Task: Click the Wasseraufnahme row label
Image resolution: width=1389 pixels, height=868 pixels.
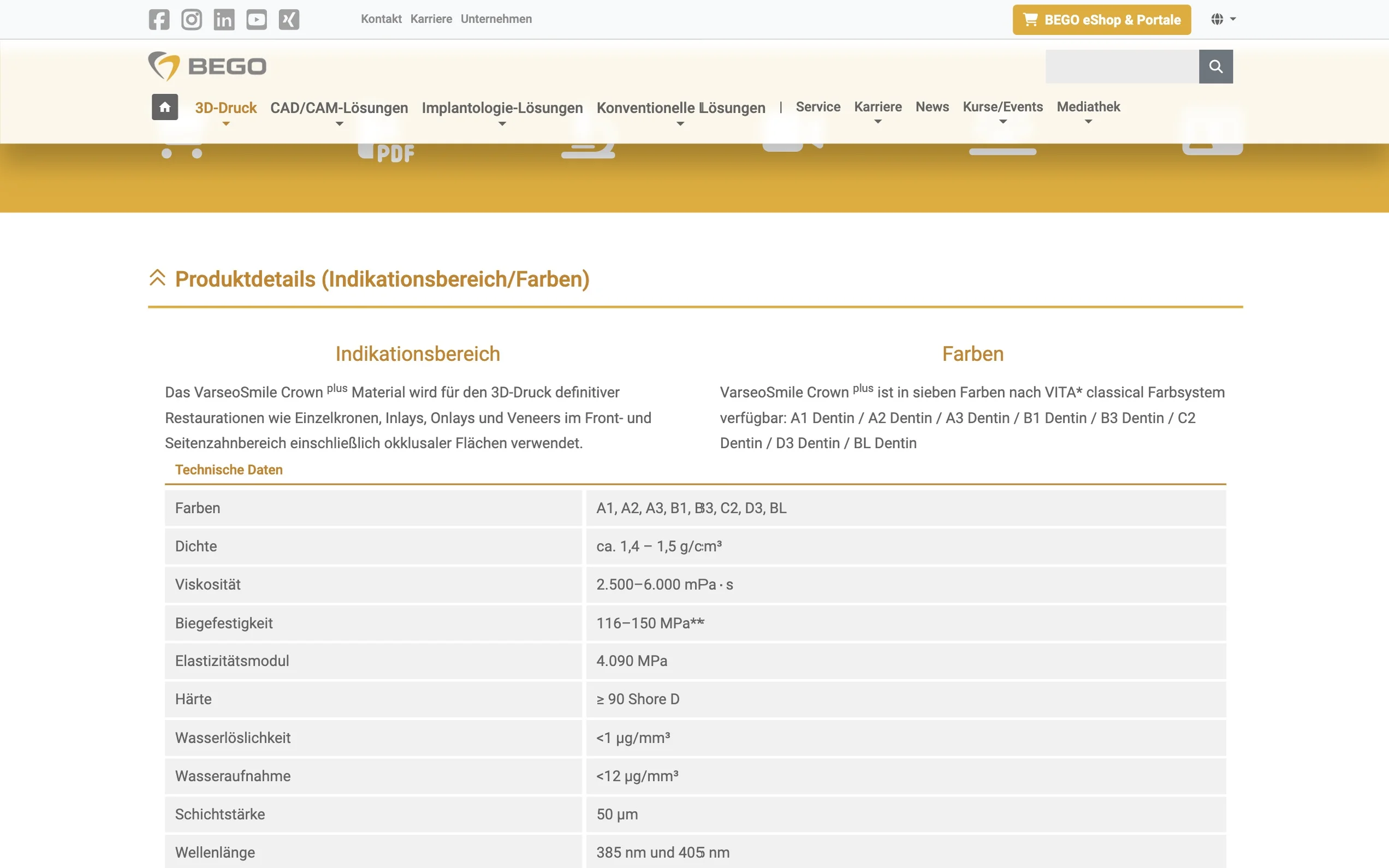Action: 233,776
